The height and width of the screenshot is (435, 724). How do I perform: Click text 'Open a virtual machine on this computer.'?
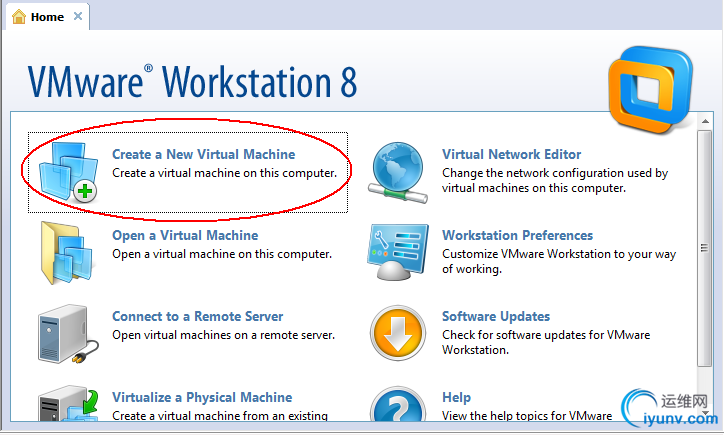point(222,254)
